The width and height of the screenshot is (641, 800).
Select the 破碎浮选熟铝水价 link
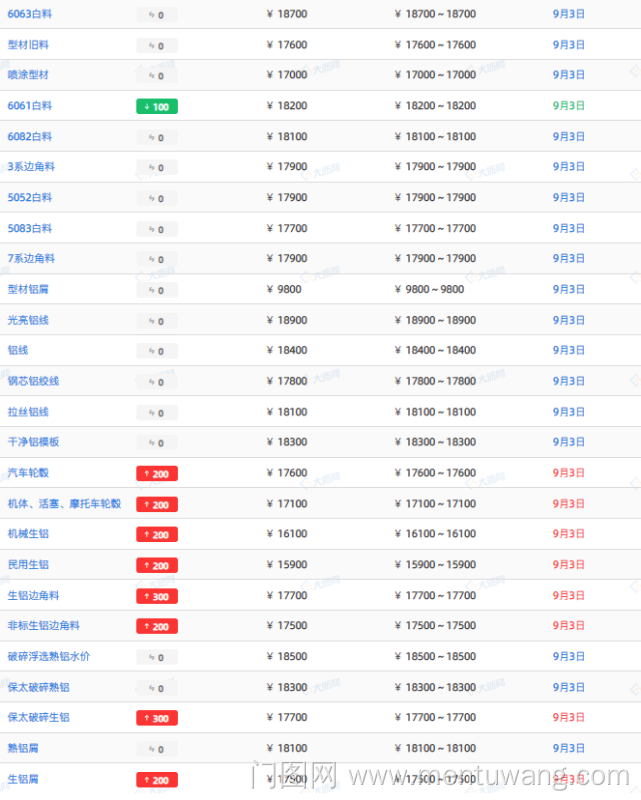[x=49, y=657]
